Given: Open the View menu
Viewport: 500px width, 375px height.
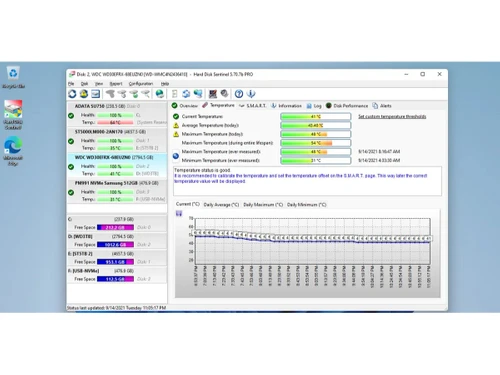Looking at the screenshot, I should coord(99,84).
